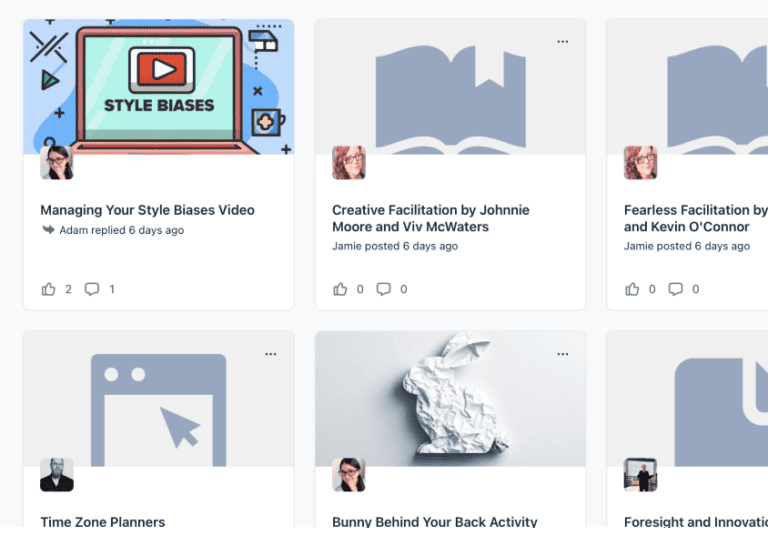This screenshot has width=768, height=546.
Task: Like the Managing Your Style Biases Video post
Action: [x=48, y=289]
